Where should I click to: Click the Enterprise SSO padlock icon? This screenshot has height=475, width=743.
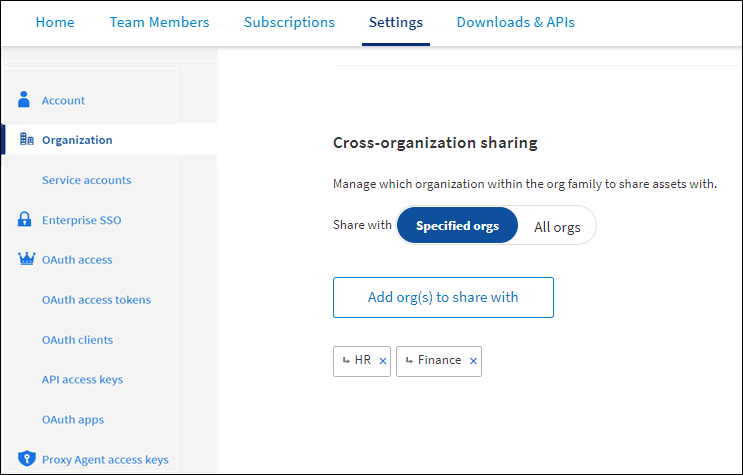[26, 220]
